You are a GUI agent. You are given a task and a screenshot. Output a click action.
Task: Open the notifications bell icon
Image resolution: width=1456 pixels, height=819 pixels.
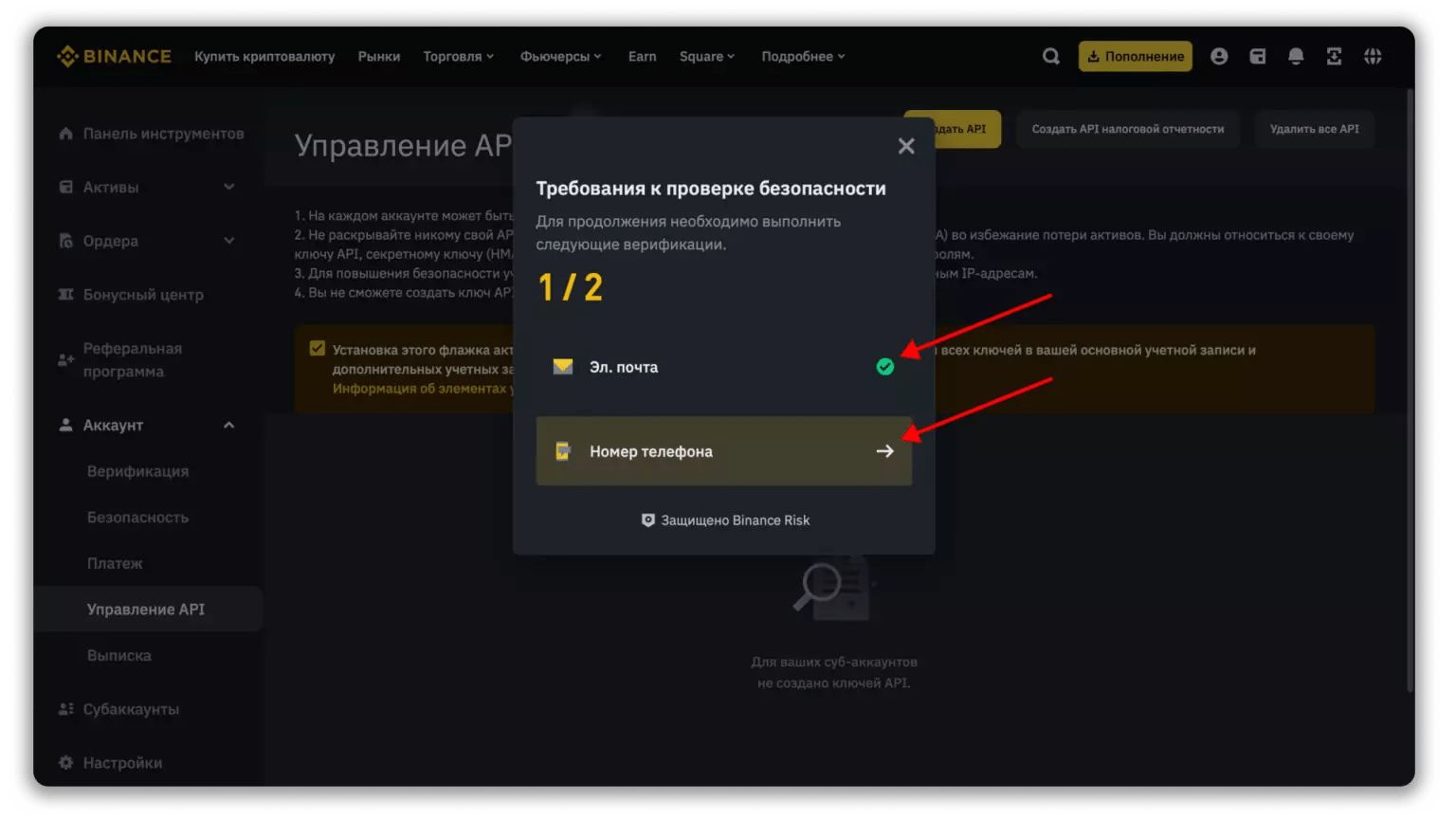click(1296, 56)
